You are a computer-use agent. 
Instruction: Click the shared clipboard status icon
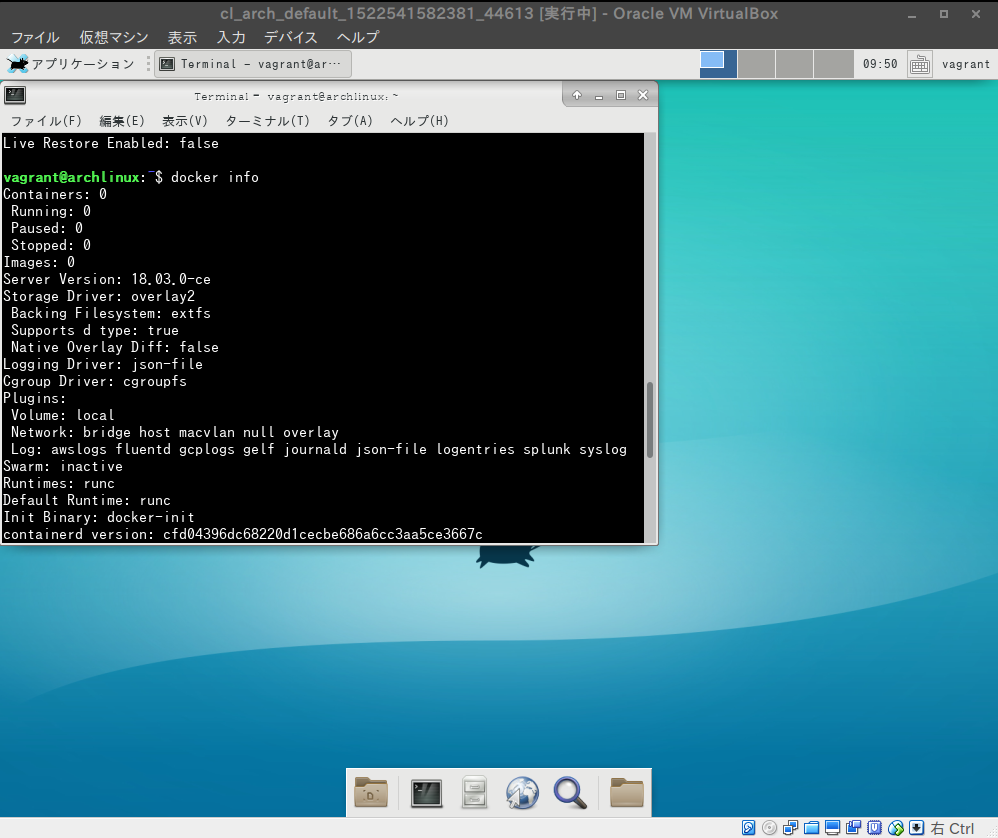click(854, 828)
